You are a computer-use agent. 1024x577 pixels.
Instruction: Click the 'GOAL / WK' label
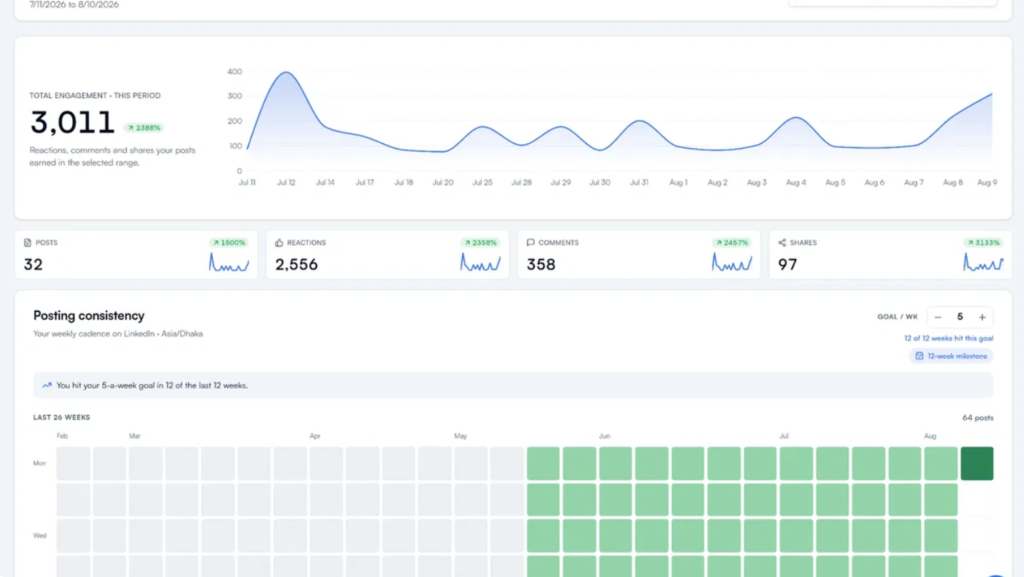(897, 317)
